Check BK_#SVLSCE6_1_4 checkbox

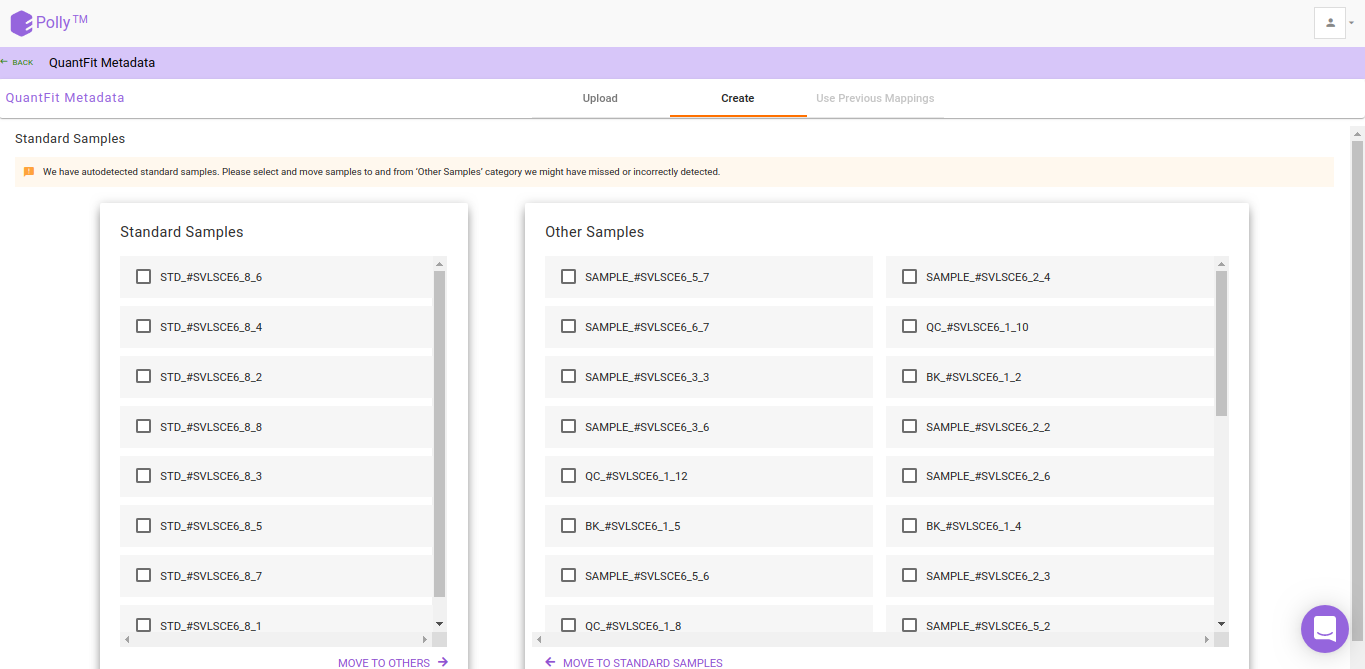[909, 525]
